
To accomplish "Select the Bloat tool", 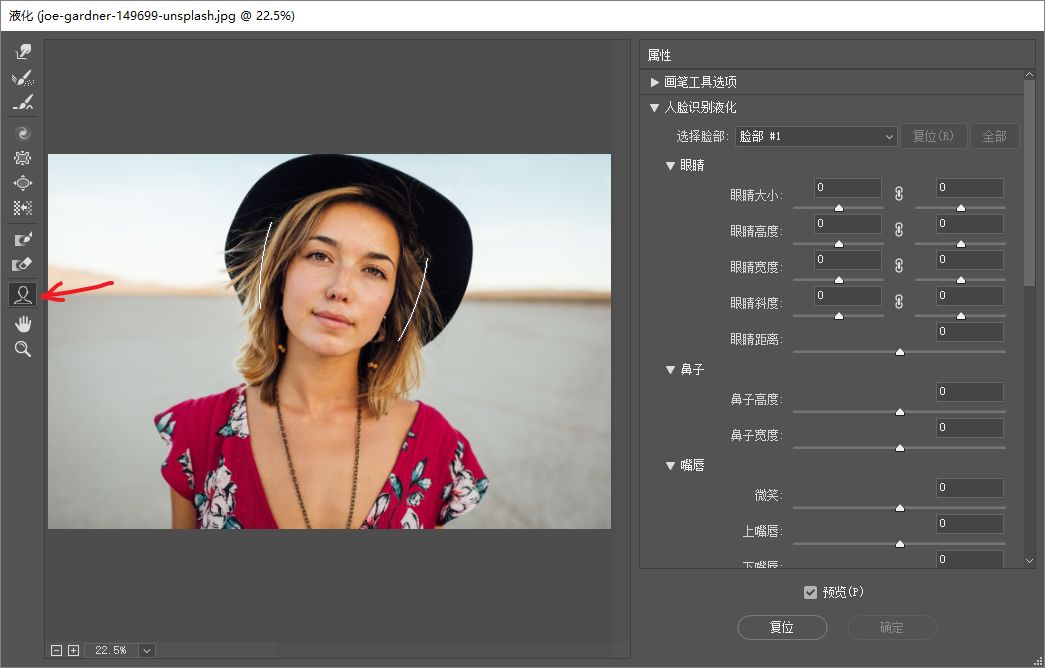I will [x=22, y=183].
